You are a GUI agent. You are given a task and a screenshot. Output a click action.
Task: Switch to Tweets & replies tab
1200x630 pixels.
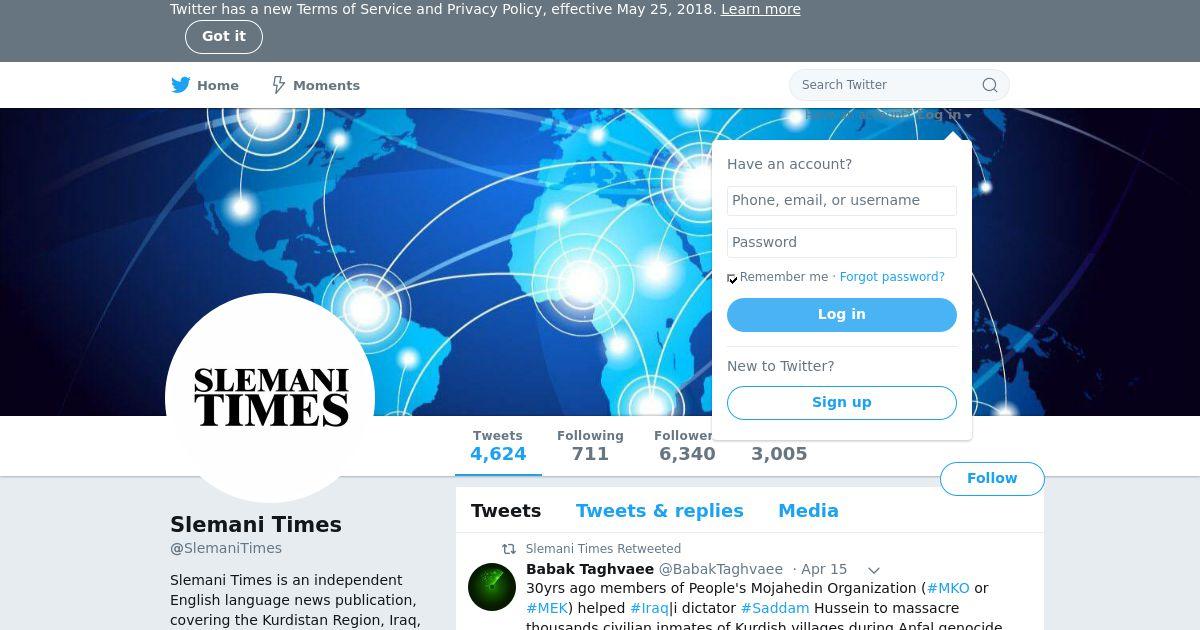click(x=660, y=511)
